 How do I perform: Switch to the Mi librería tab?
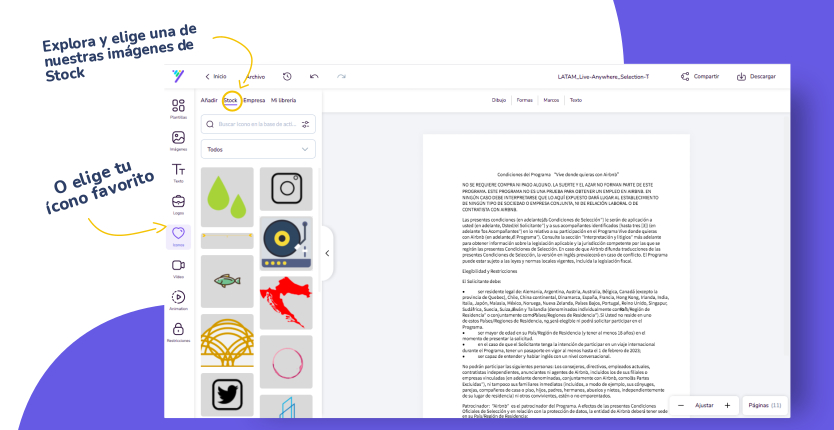[x=283, y=100]
